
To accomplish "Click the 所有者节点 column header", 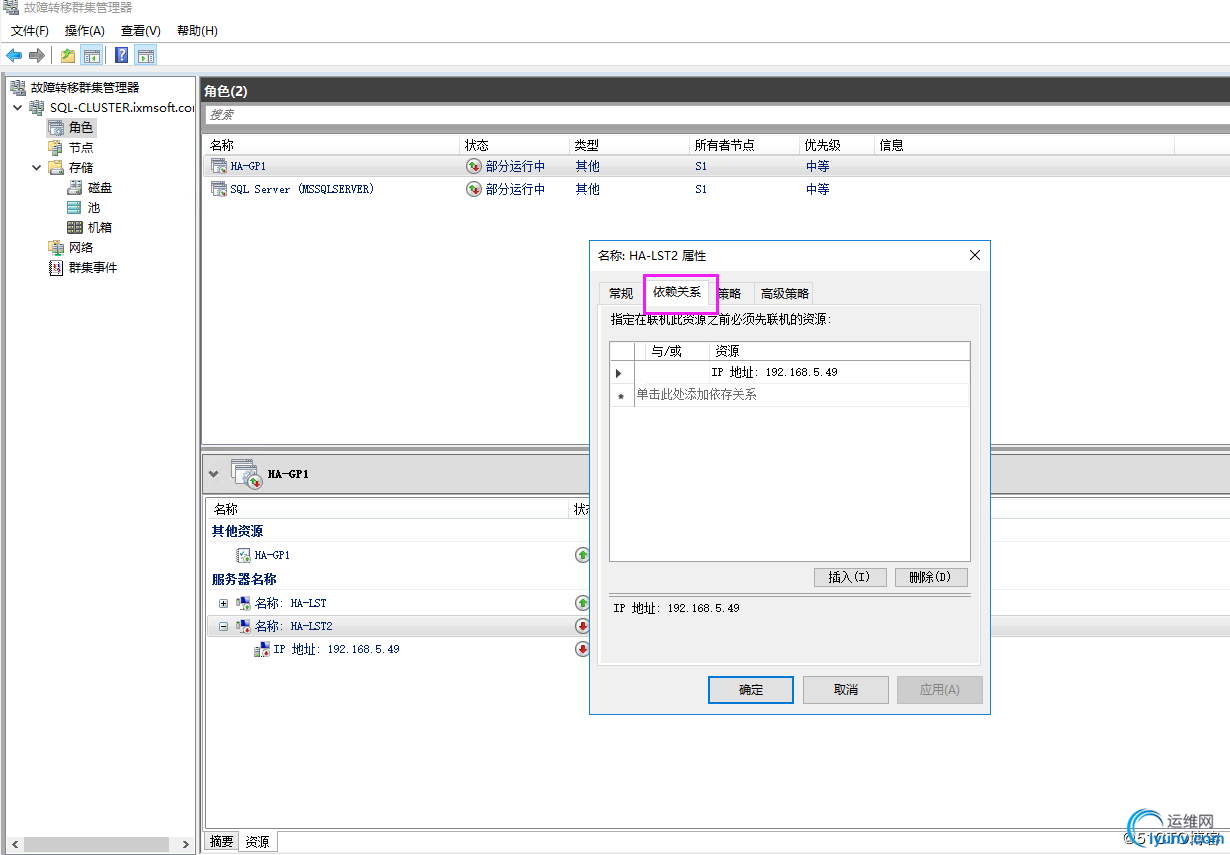I will pyautogui.click(x=745, y=145).
